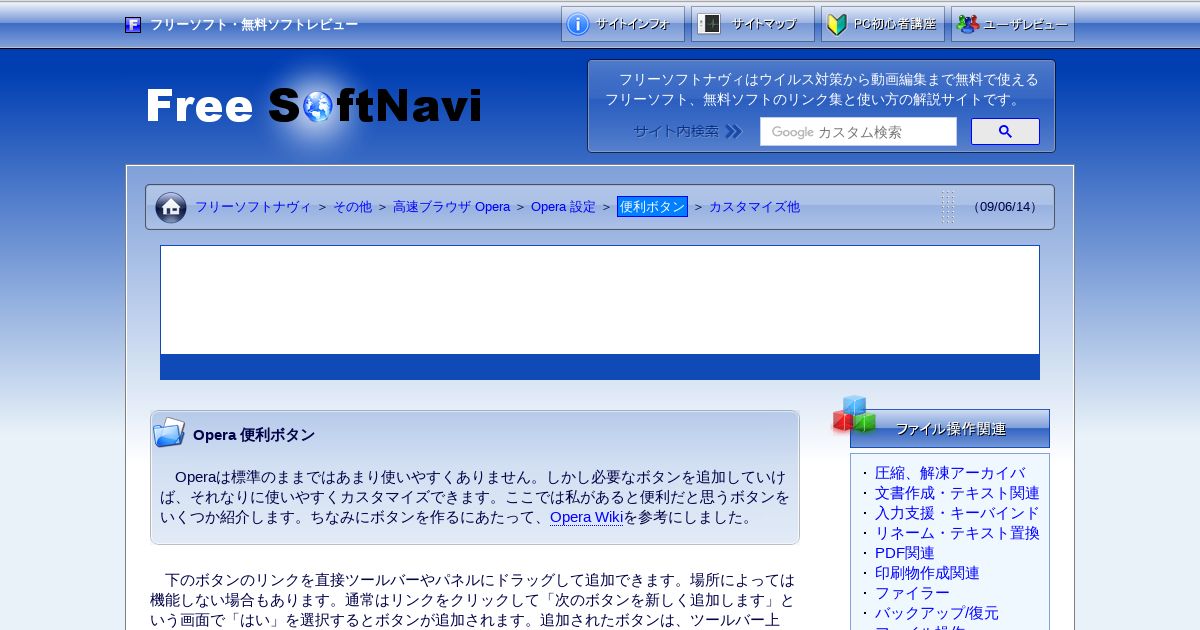The height and width of the screenshot is (630, 1200).
Task: Open リネーム・テキスト置換 sidebar link
Action: (957, 533)
